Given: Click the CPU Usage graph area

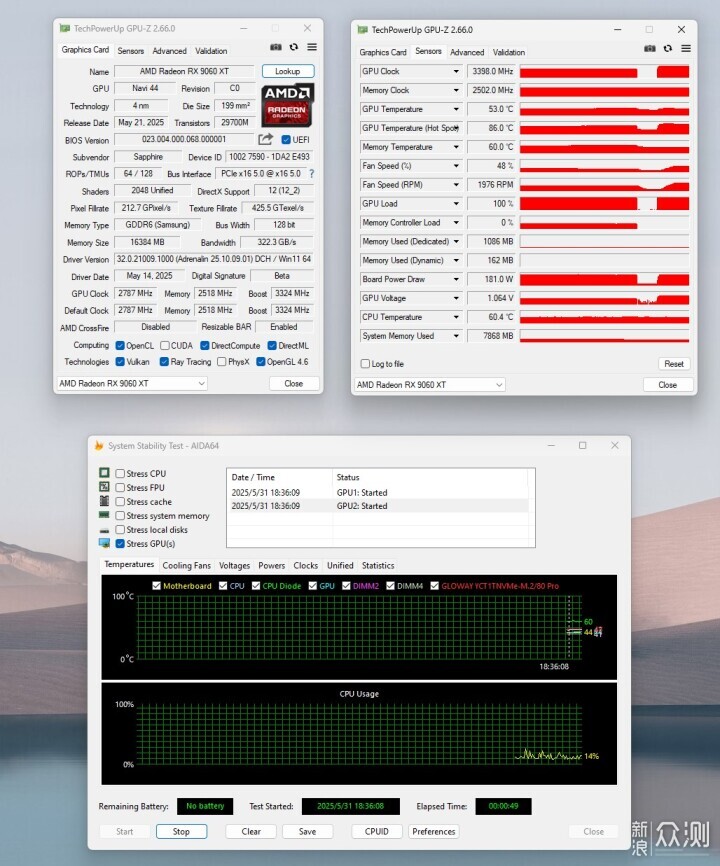Looking at the screenshot, I should [x=359, y=734].
